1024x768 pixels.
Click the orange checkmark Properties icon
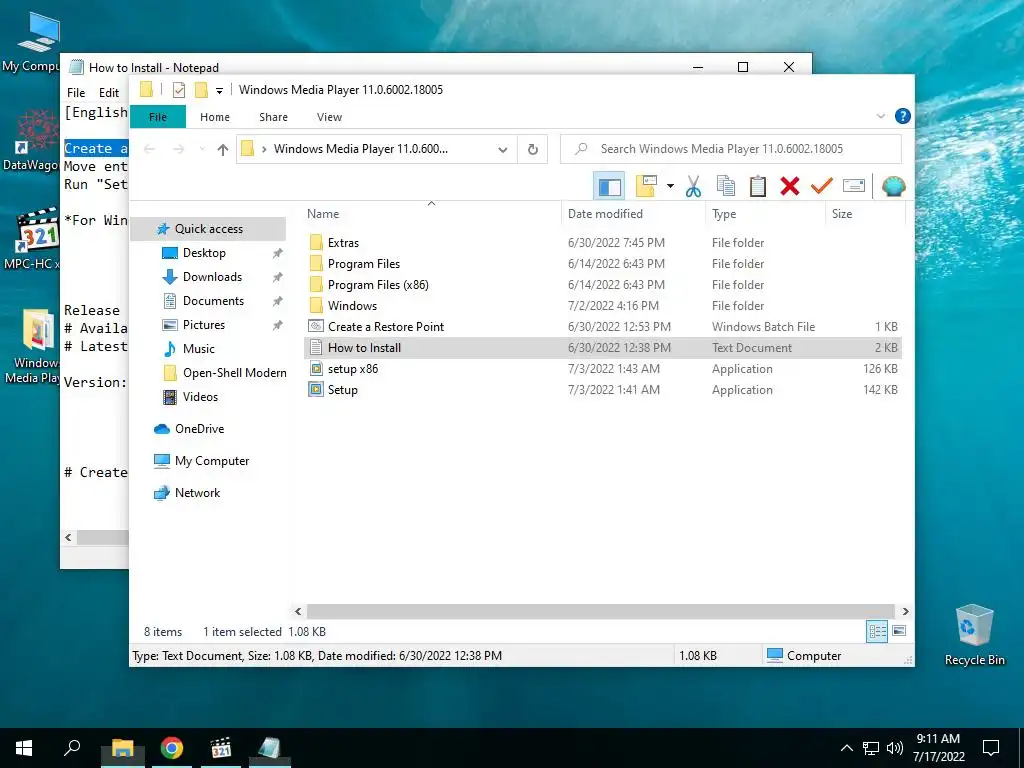point(822,186)
